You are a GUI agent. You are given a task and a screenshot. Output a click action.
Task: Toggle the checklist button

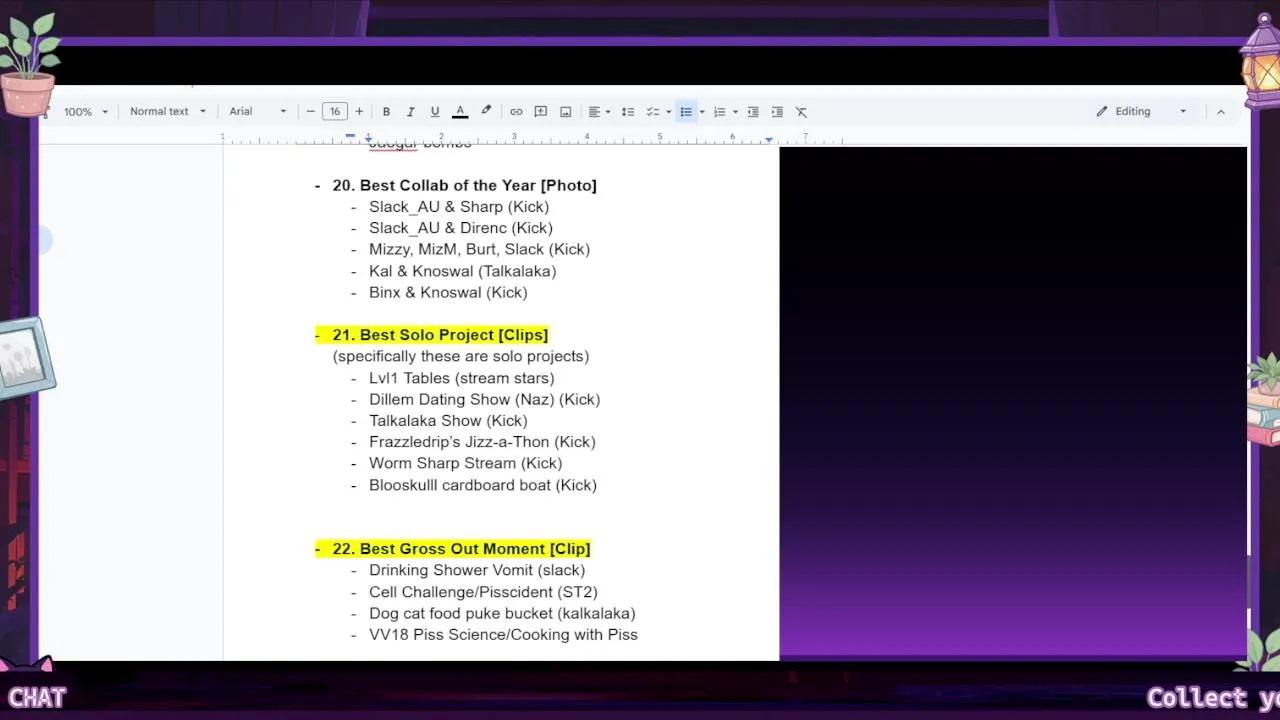point(653,112)
